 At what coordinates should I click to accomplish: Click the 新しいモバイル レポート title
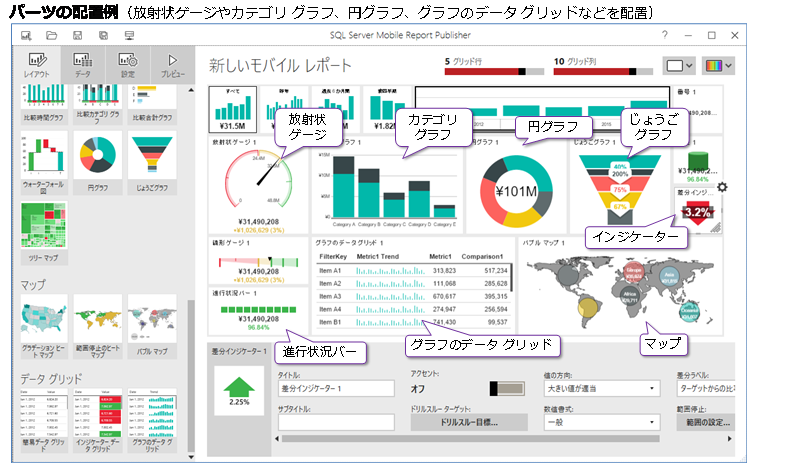pos(280,65)
